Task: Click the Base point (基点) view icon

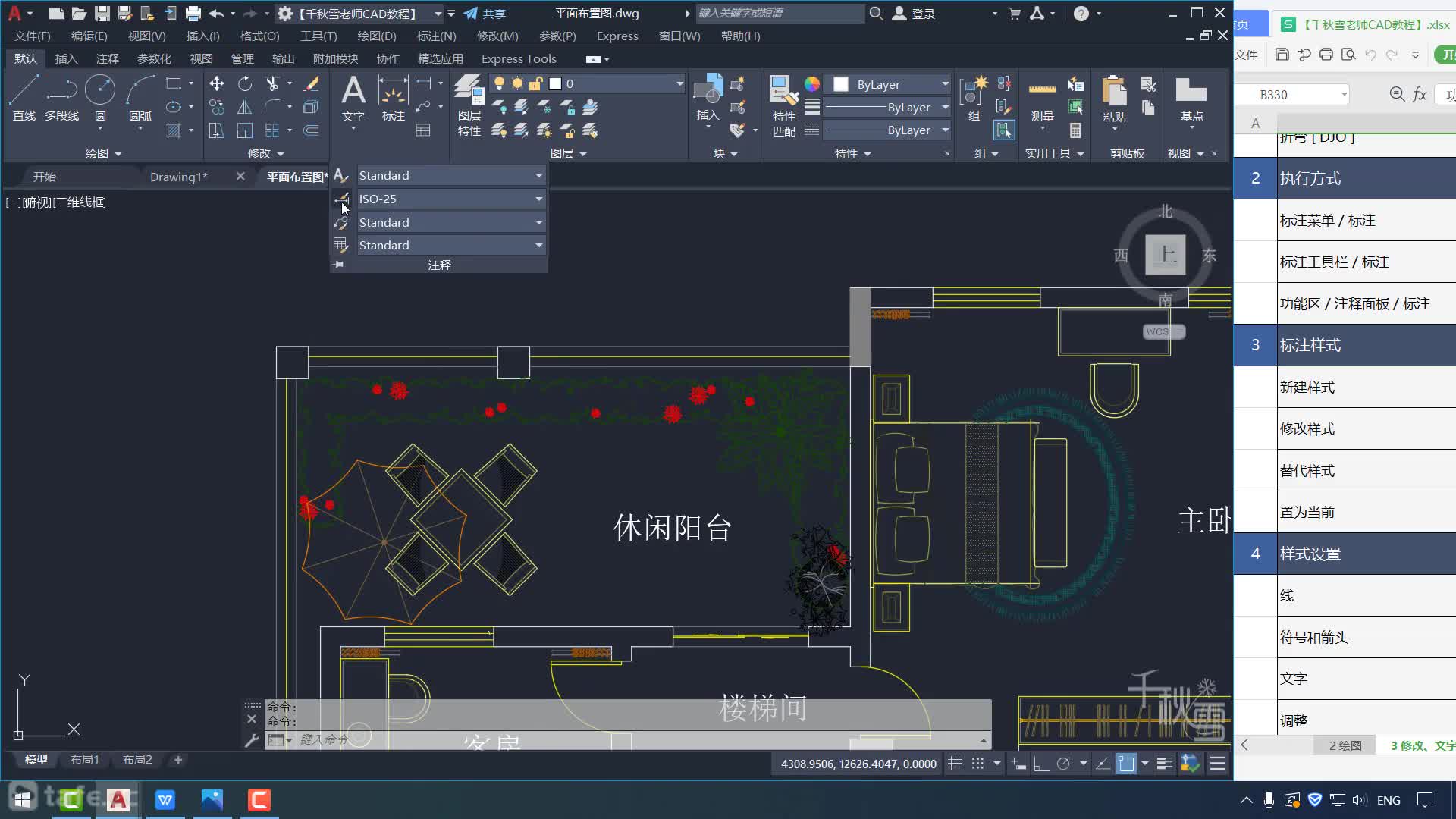Action: point(1191,99)
